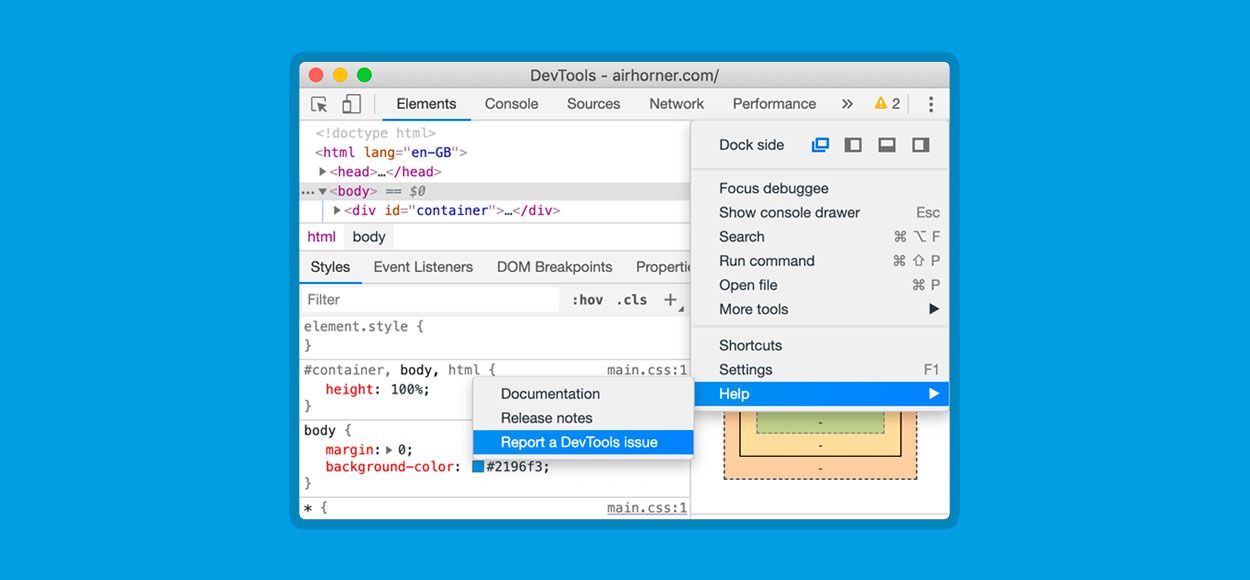
Task: Click the height: 100% declaration
Action: tap(377, 389)
